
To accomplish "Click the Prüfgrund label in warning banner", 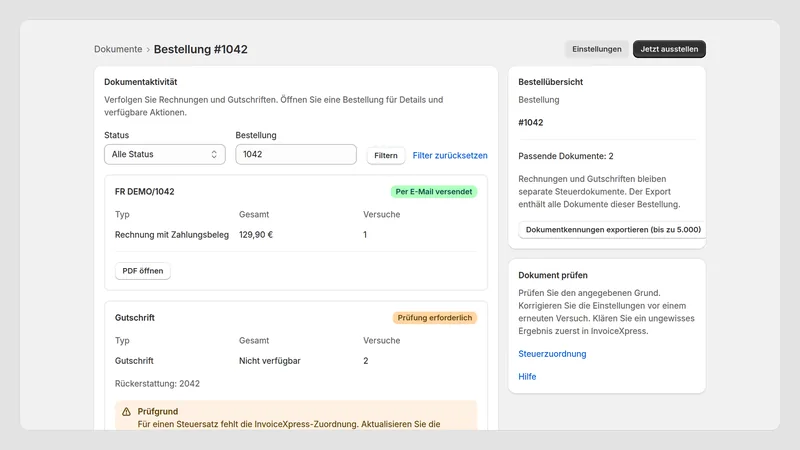I will [x=158, y=411].
